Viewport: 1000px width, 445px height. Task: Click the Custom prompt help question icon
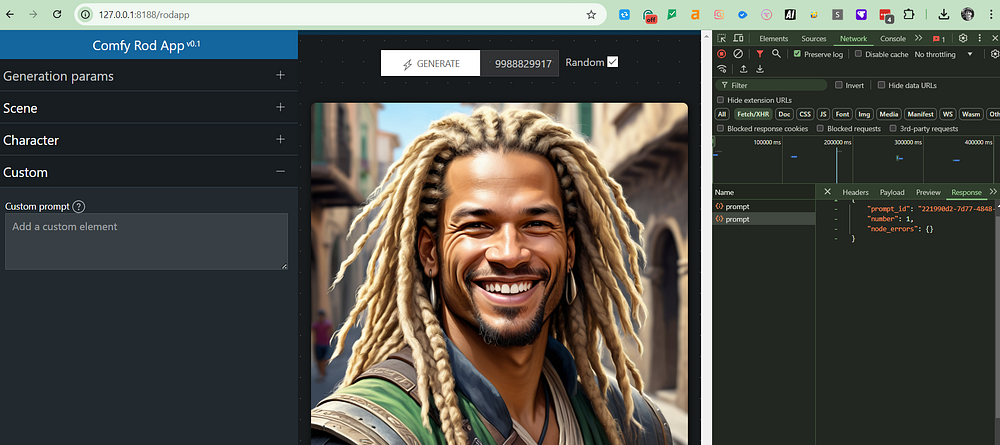[x=78, y=207]
